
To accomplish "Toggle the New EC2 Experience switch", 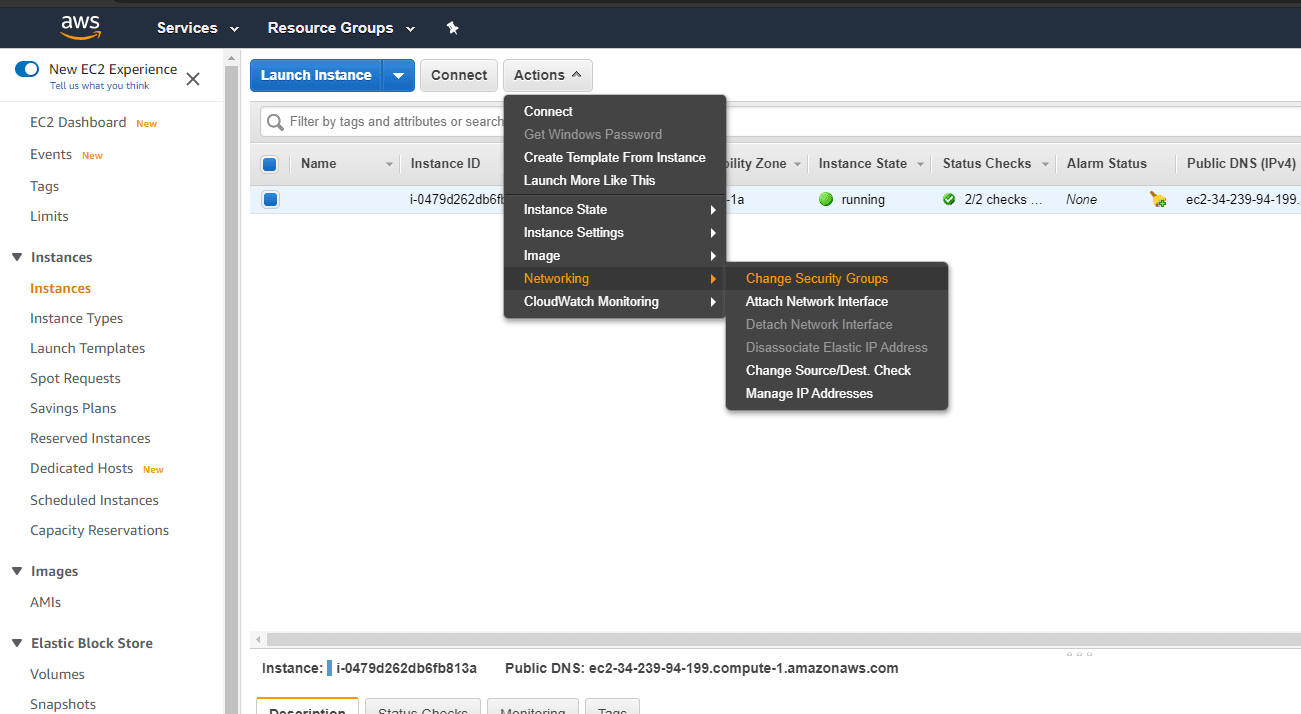I will click(25, 68).
